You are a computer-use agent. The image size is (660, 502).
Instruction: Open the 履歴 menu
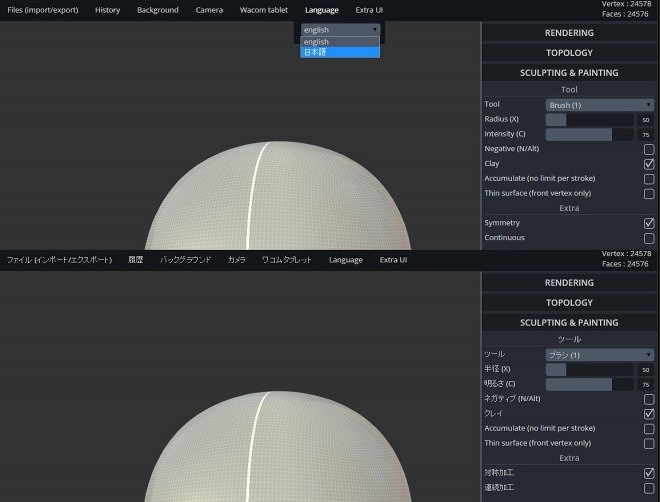(x=136, y=260)
